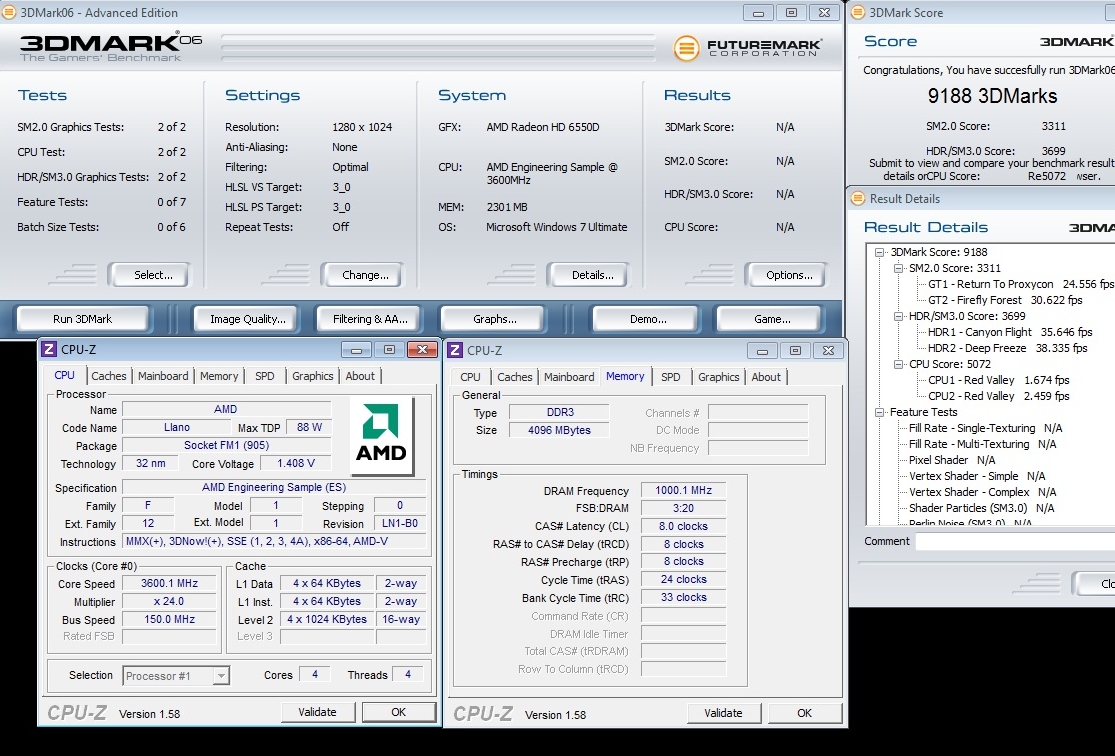Click the AMD logo in CPU-Z
Image resolution: width=1115 pixels, height=756 pixels.
point(382,436)
